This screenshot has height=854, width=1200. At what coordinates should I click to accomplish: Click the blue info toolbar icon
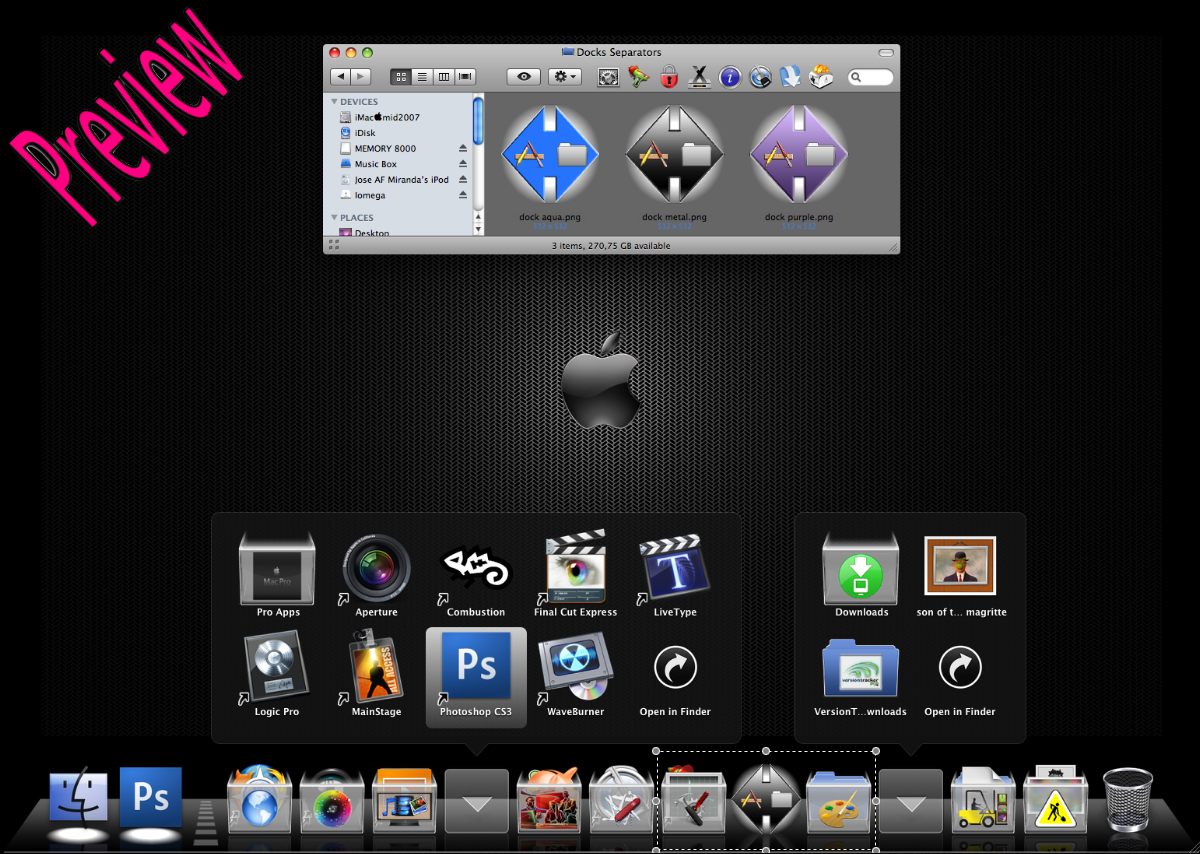[x=730, y=77]
